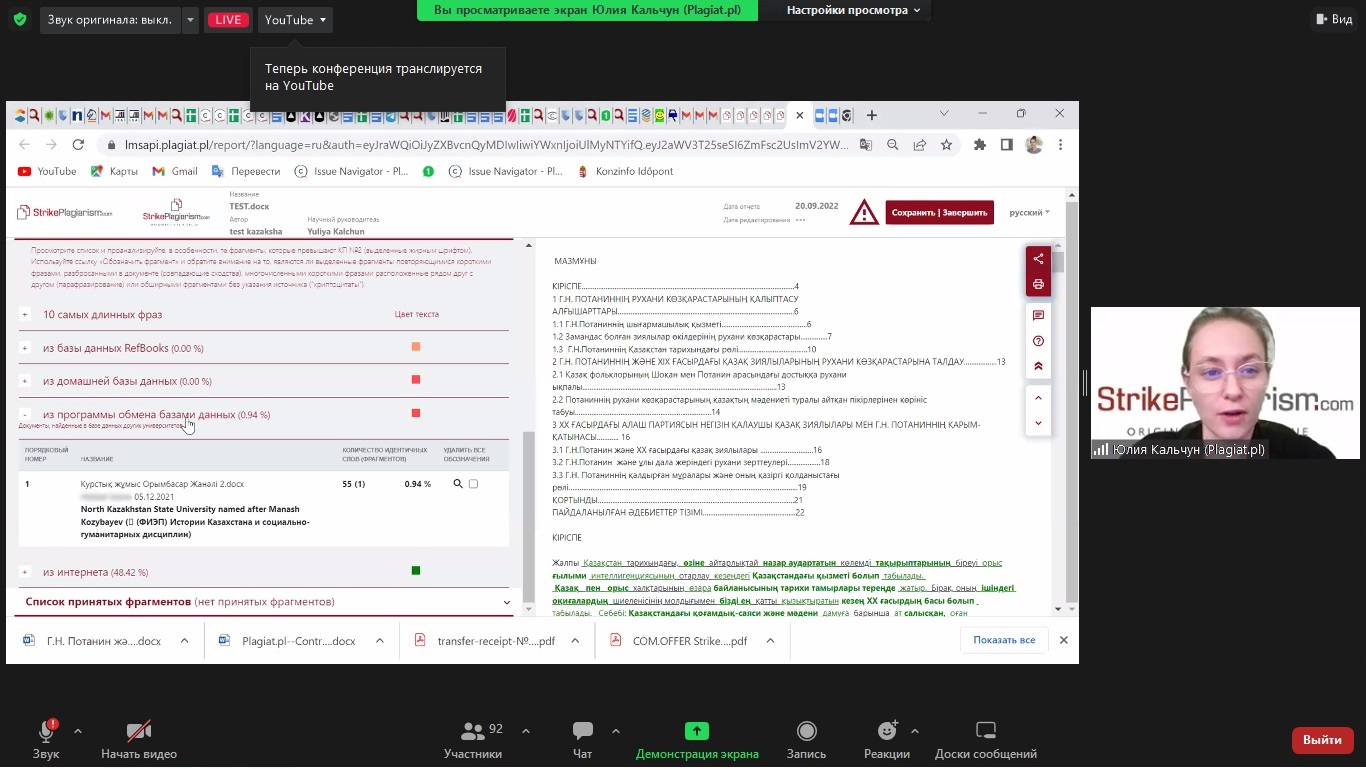Start video with Начать видео button
This screenshot has height=769, width=1366.
[139, 740]
